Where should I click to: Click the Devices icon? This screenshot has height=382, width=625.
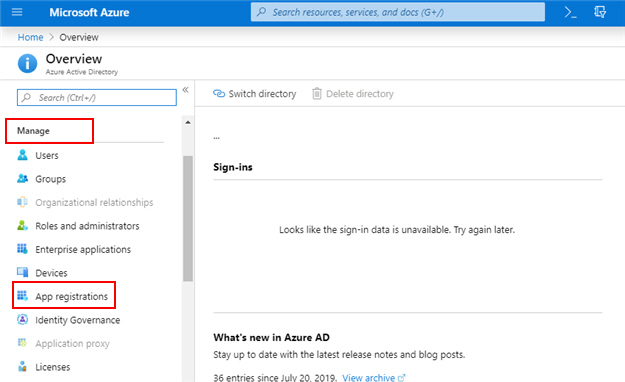click(23, 272)
